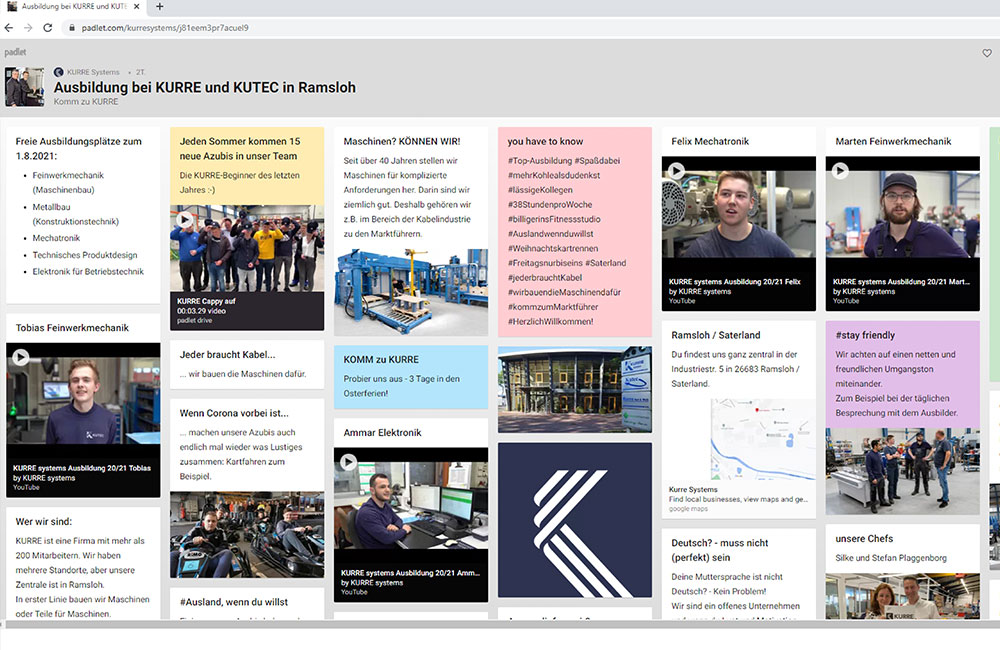Open the unsere Chefs photo
Viewport: 1000px width, 650px height.
pyautogui.click(x=902, y=596)
